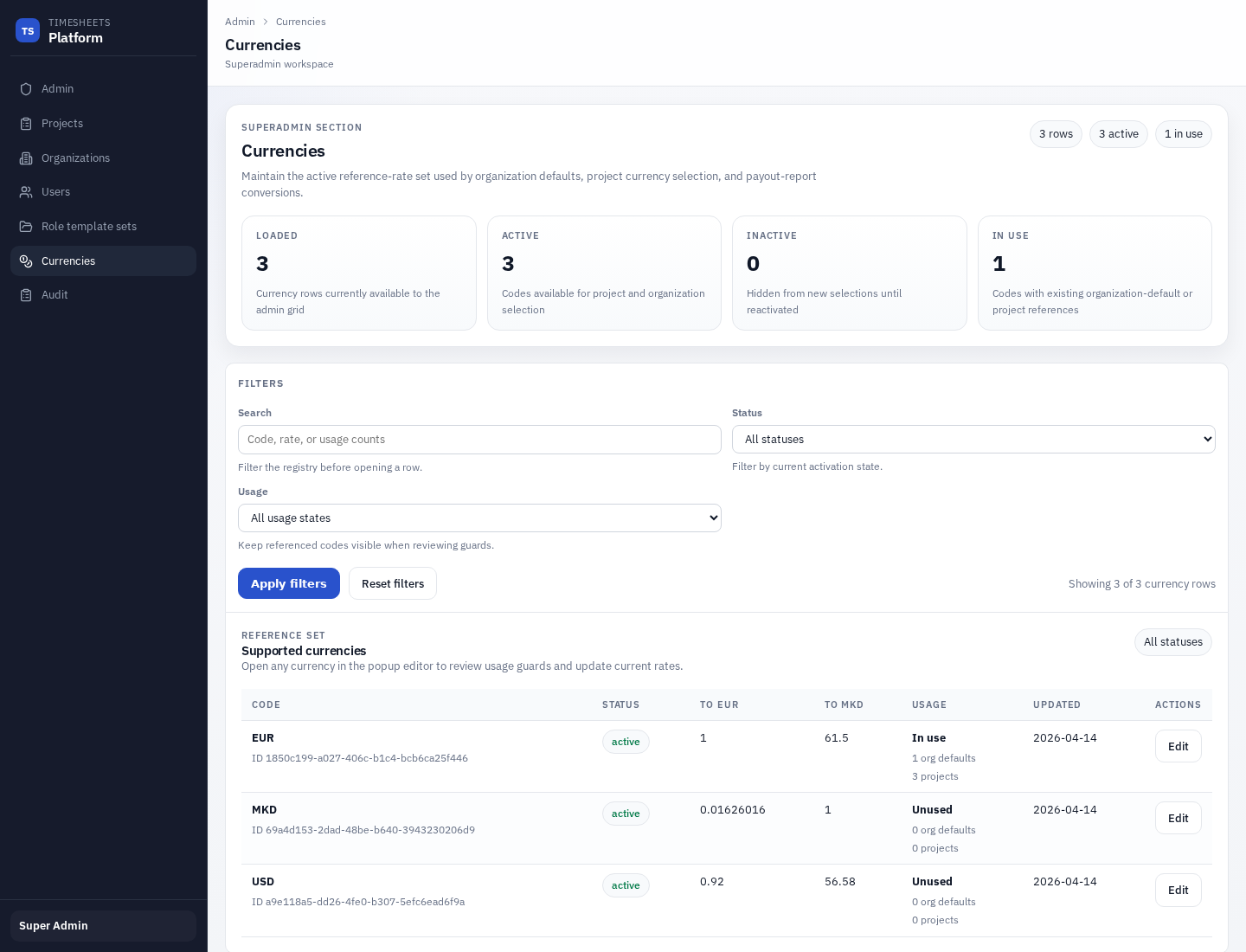Select the Currencies icon in the sidebar
This screenshot has width=1246, height=952.
(26, 261)
